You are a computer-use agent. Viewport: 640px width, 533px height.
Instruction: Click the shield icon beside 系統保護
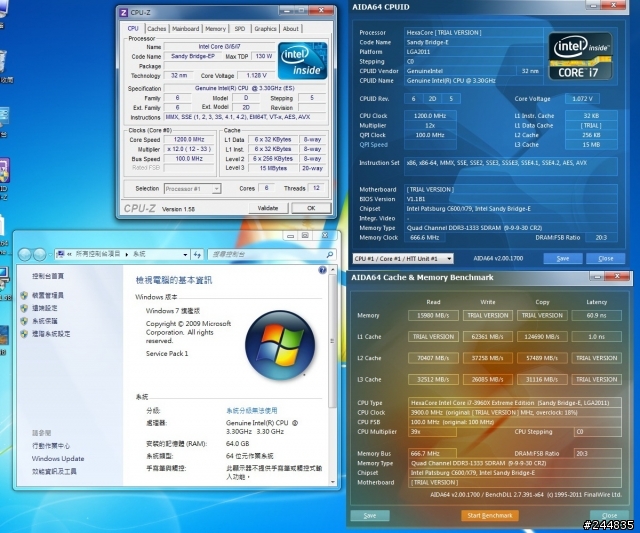[x=24, y=321]
